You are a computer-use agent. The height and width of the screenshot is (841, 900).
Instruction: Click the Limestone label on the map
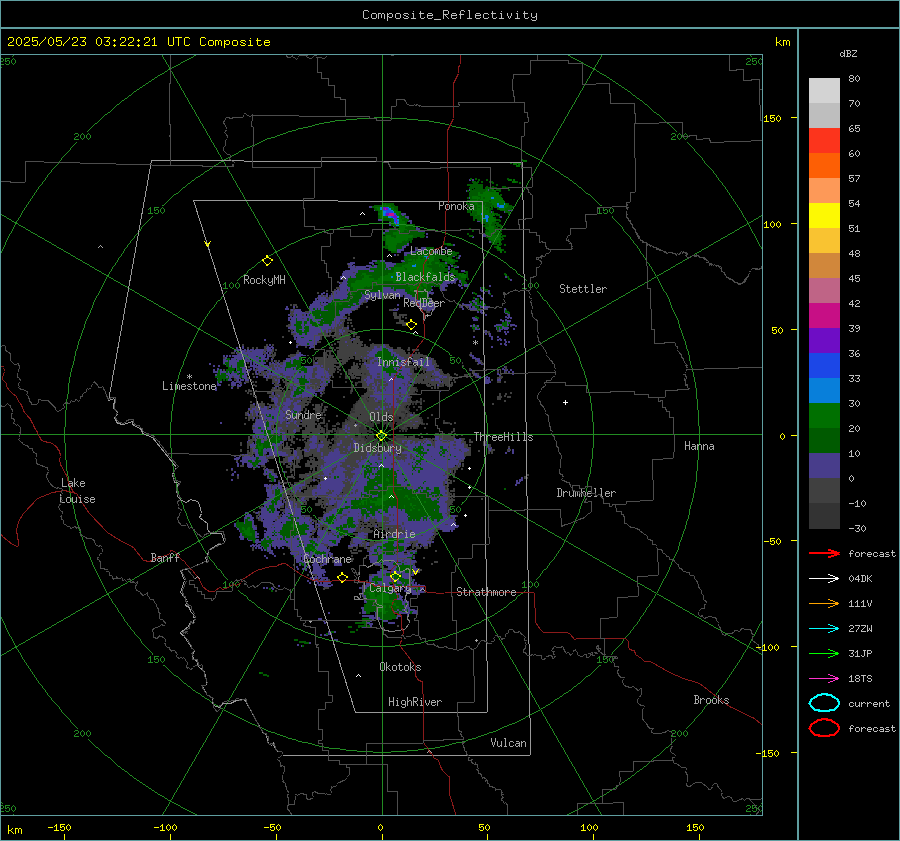coord(189,386)
